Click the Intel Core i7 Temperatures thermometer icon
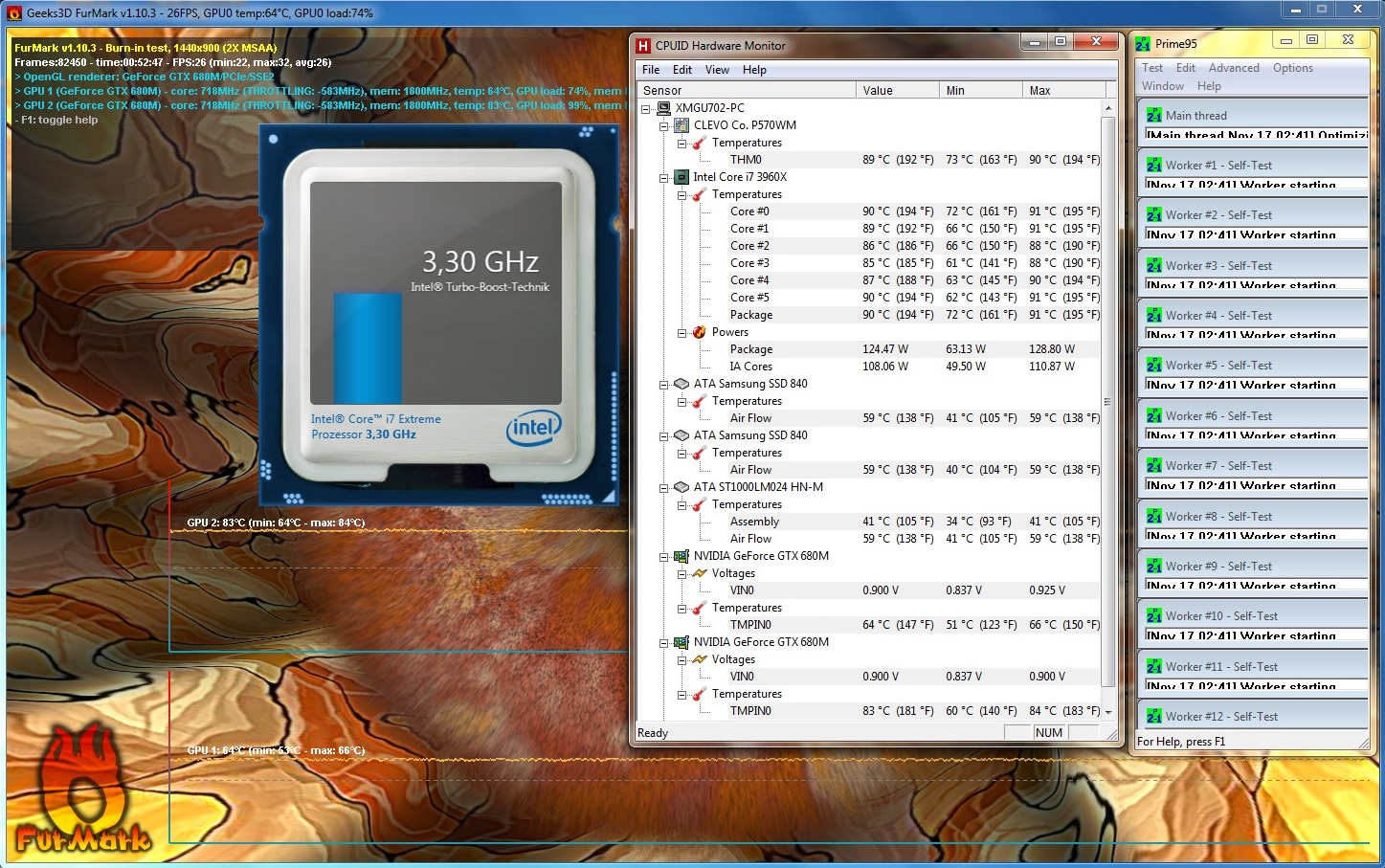The width and height of the screenshot is (1385, 868). tap(699, 194)
